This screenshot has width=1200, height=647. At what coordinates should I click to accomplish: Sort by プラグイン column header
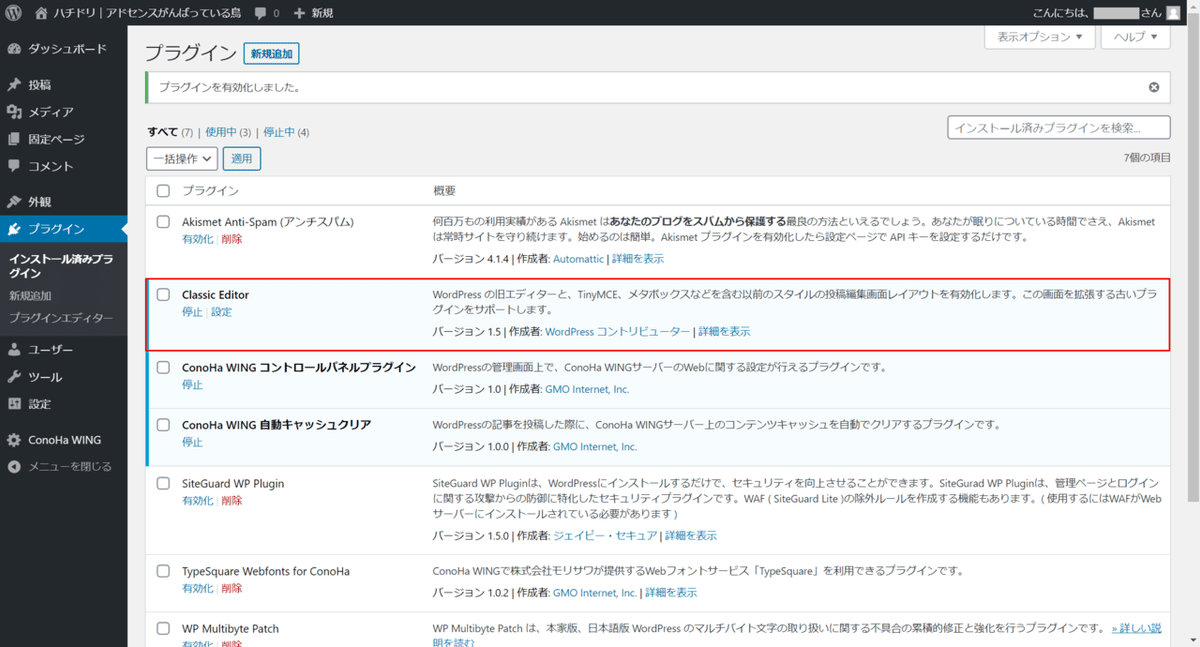(x=210, y=190)
